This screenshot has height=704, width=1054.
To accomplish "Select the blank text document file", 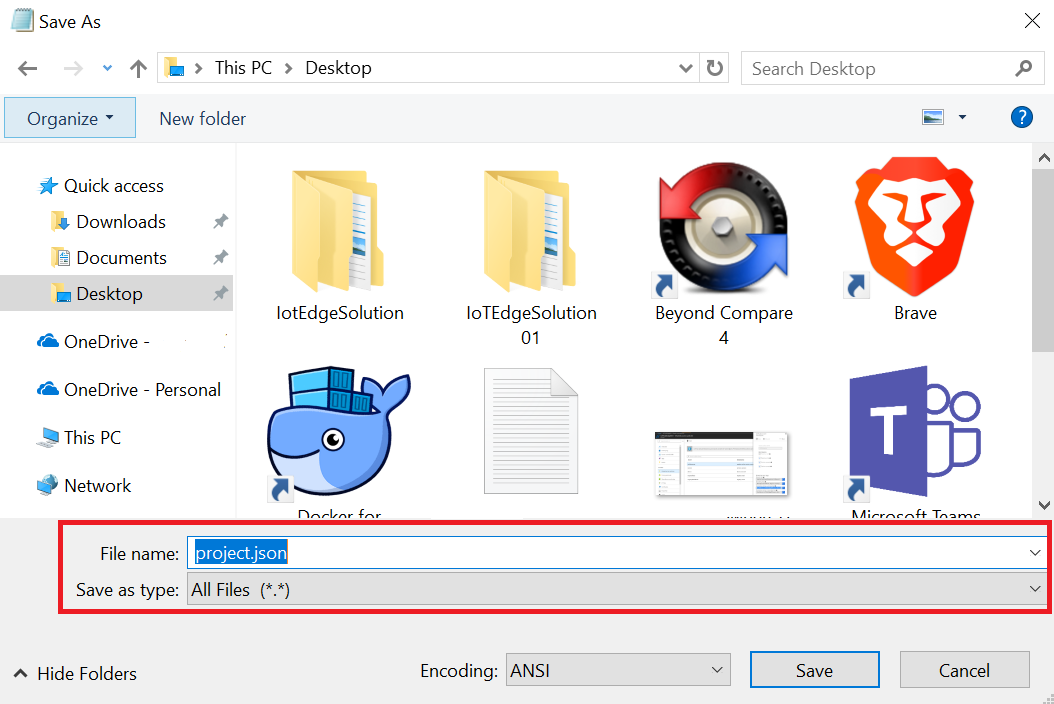I will click(x=531, y=431).
